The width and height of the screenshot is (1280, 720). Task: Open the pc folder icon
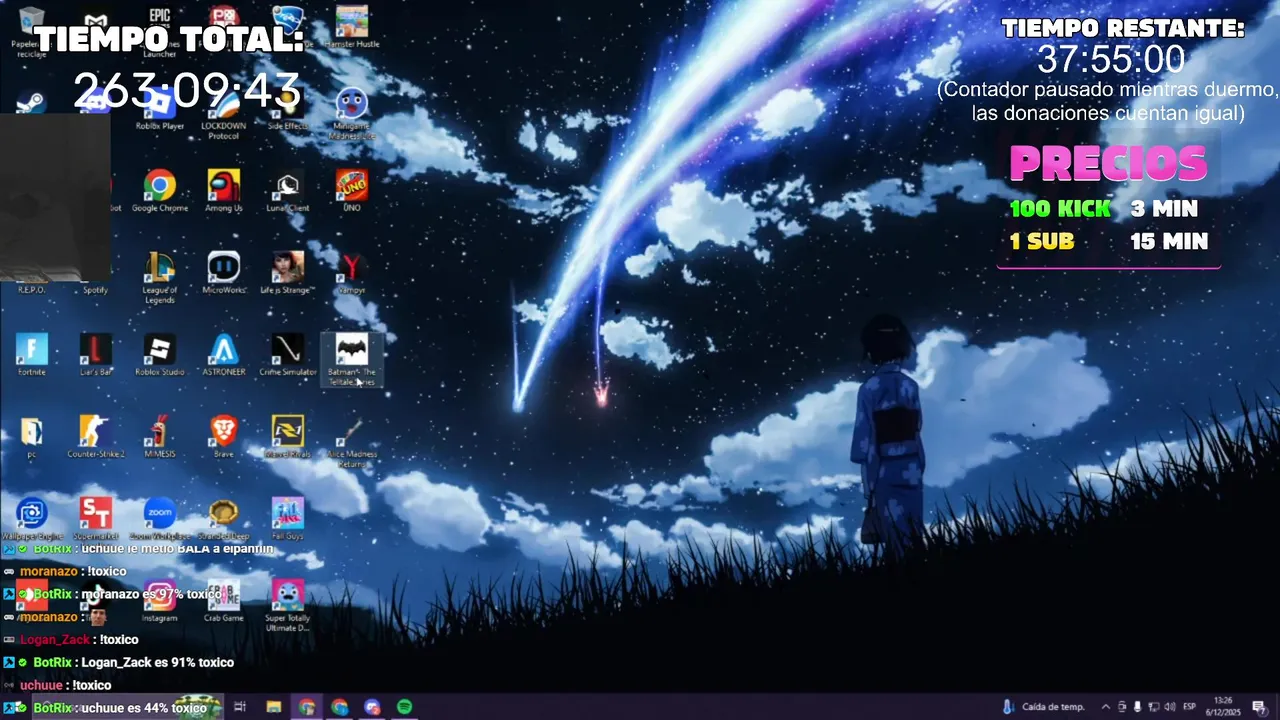pyautogui.click(x=31, y=436)
